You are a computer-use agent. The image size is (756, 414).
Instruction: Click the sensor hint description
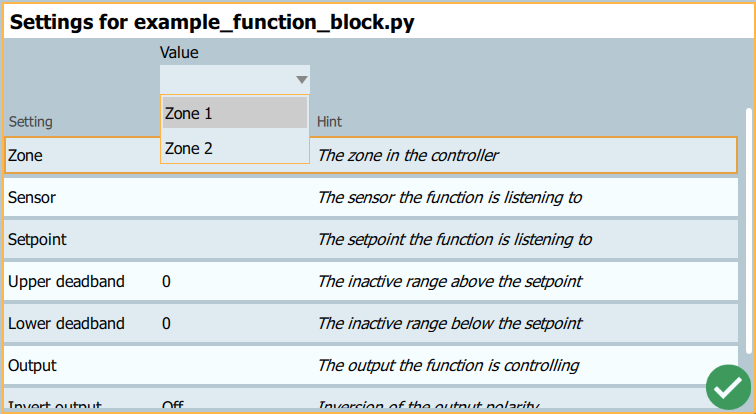(449, 198)
